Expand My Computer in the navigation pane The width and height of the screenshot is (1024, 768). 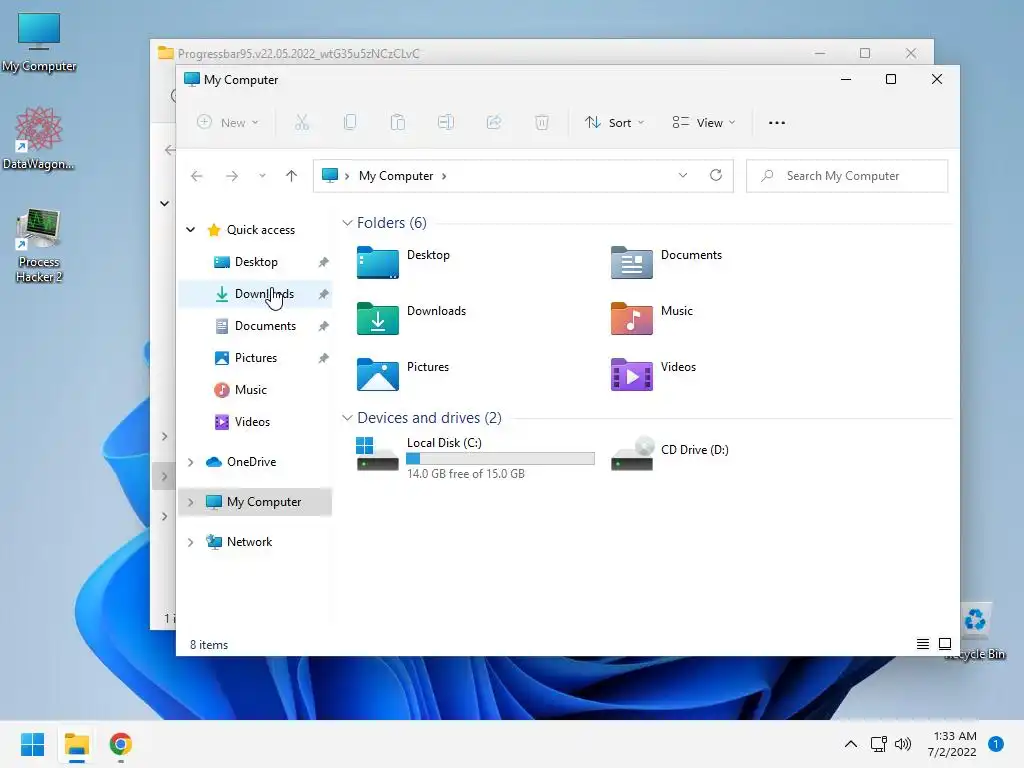pyautogui.click(x=191, y=502)
